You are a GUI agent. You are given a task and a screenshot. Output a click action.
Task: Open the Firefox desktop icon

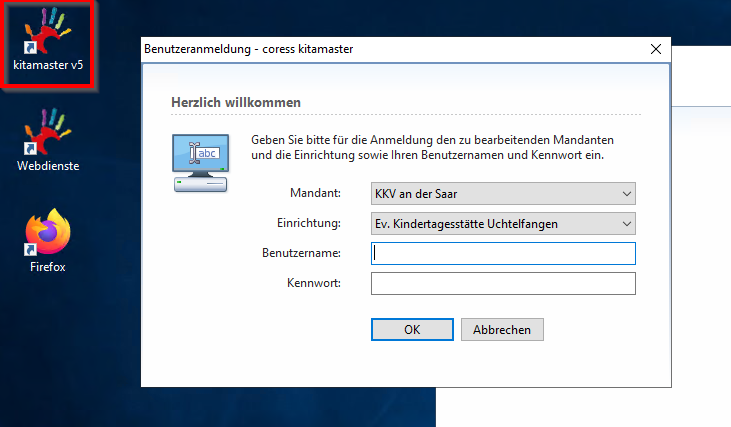click(x=48, y=241)
